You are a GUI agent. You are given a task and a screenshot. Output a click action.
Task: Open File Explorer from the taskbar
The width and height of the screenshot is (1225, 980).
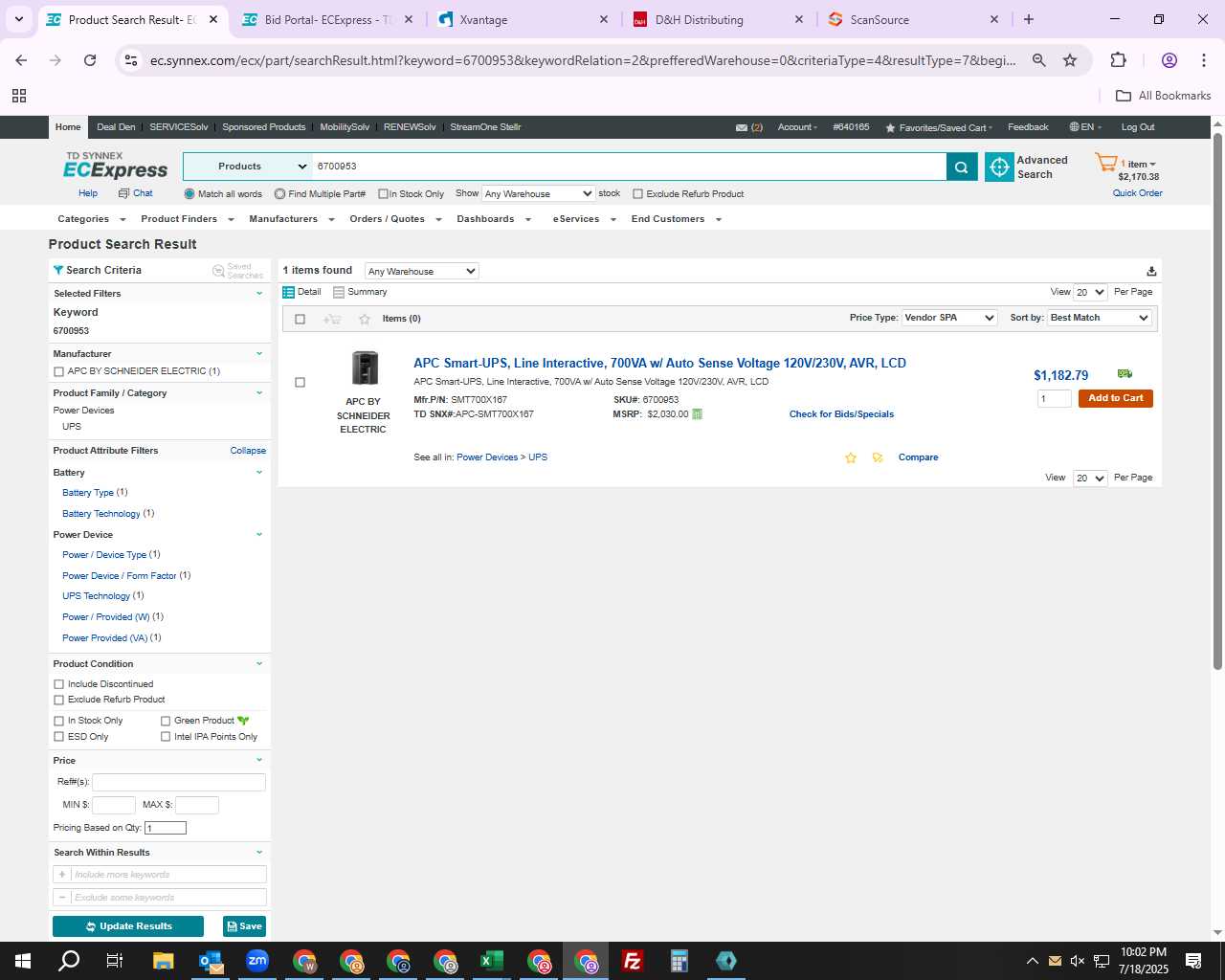163,961
